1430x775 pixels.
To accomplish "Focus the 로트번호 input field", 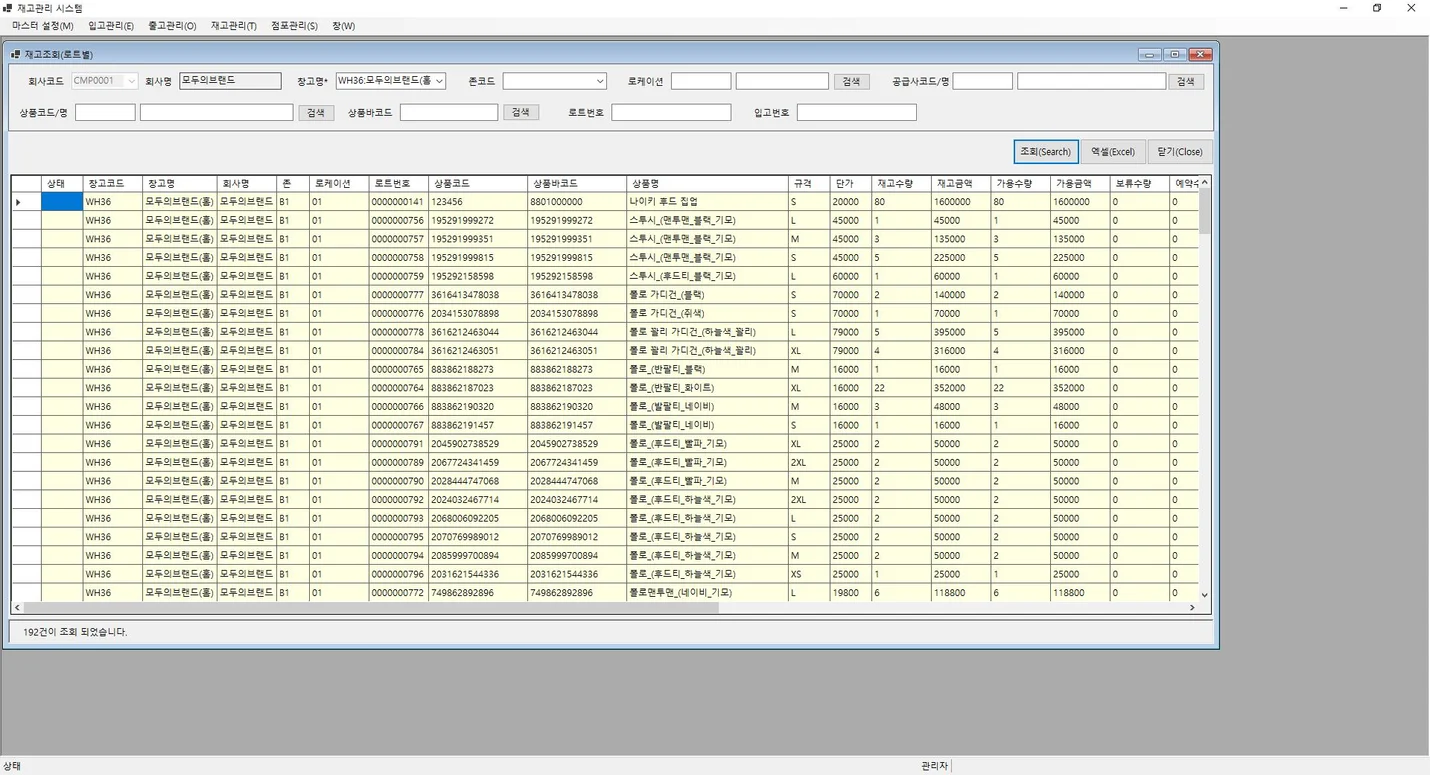I will 671,112.
